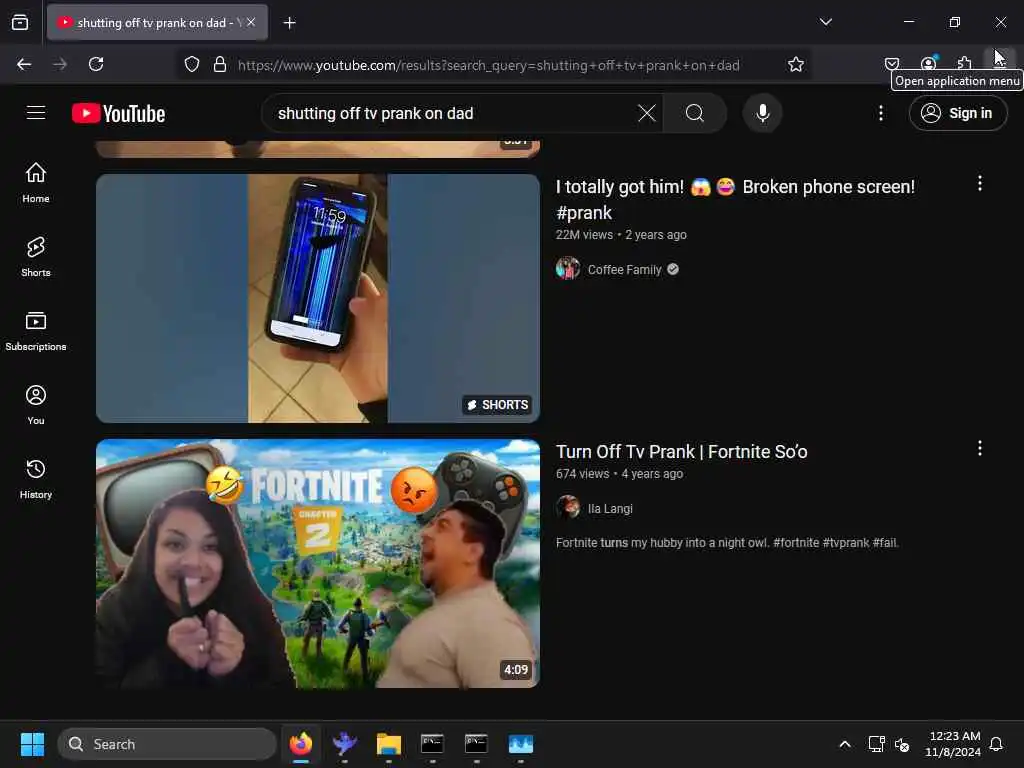Click the Ila Langi channel avatar
This screenshot has width=1024, height=768.
click(x=568, y=507)
